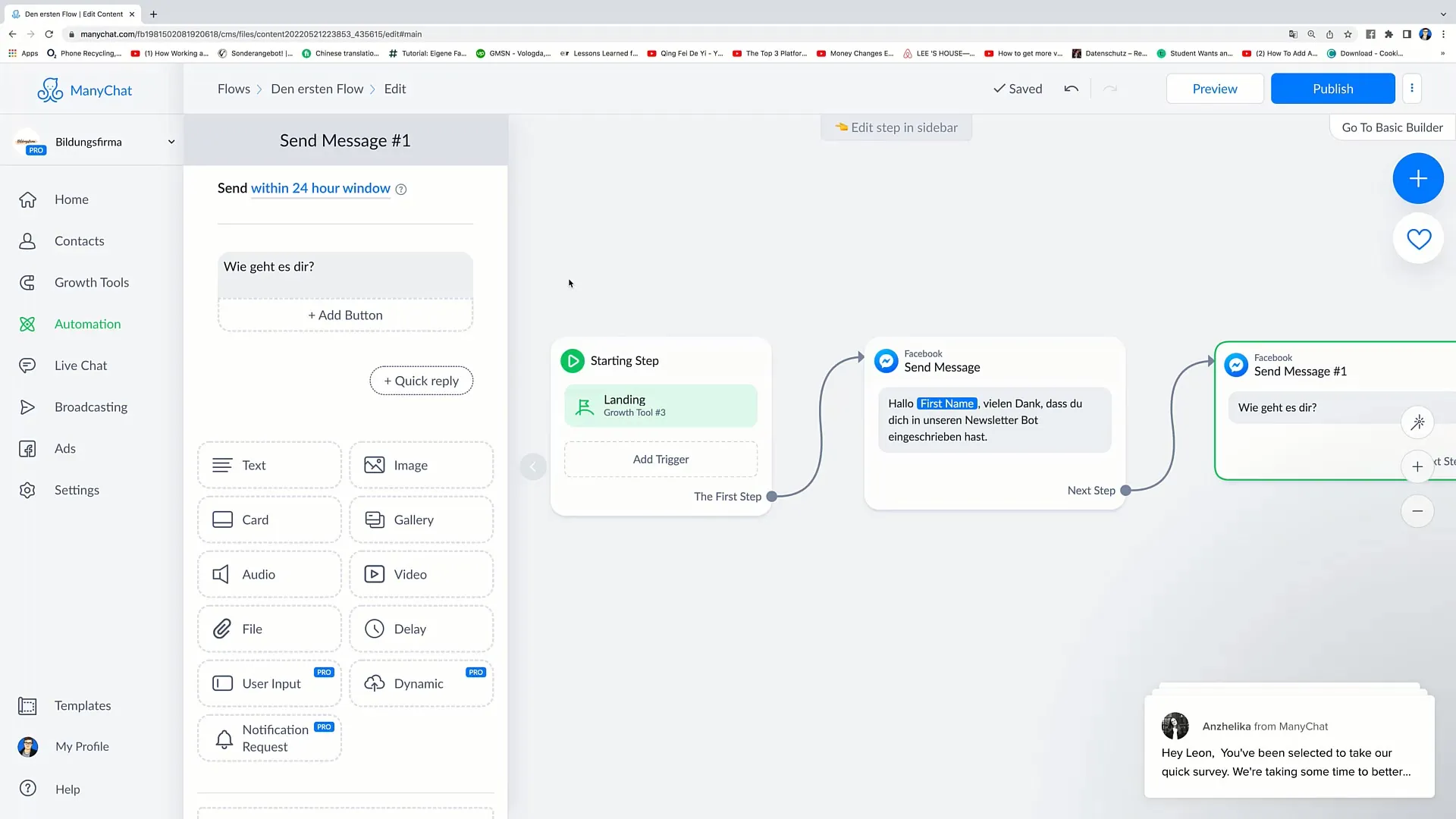Open My Profile avatar
Screen dimensions: 1456x819
(28, 747)
